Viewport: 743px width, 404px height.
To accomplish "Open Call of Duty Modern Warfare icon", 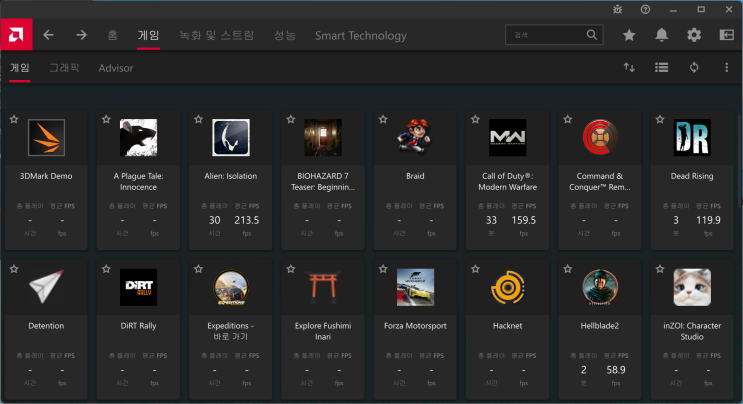I will tap(507, 137).
